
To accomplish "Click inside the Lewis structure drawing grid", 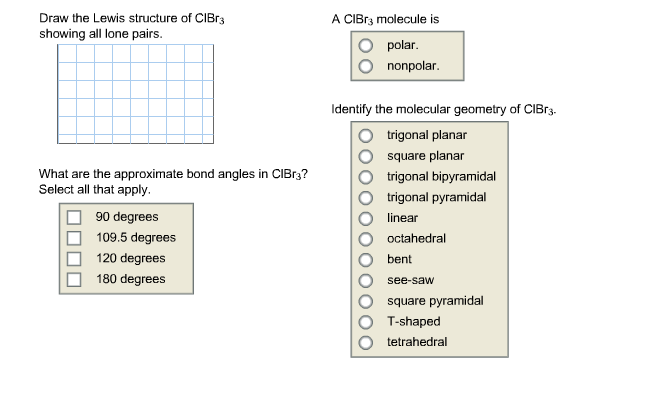I will click(x=136, y=94).
